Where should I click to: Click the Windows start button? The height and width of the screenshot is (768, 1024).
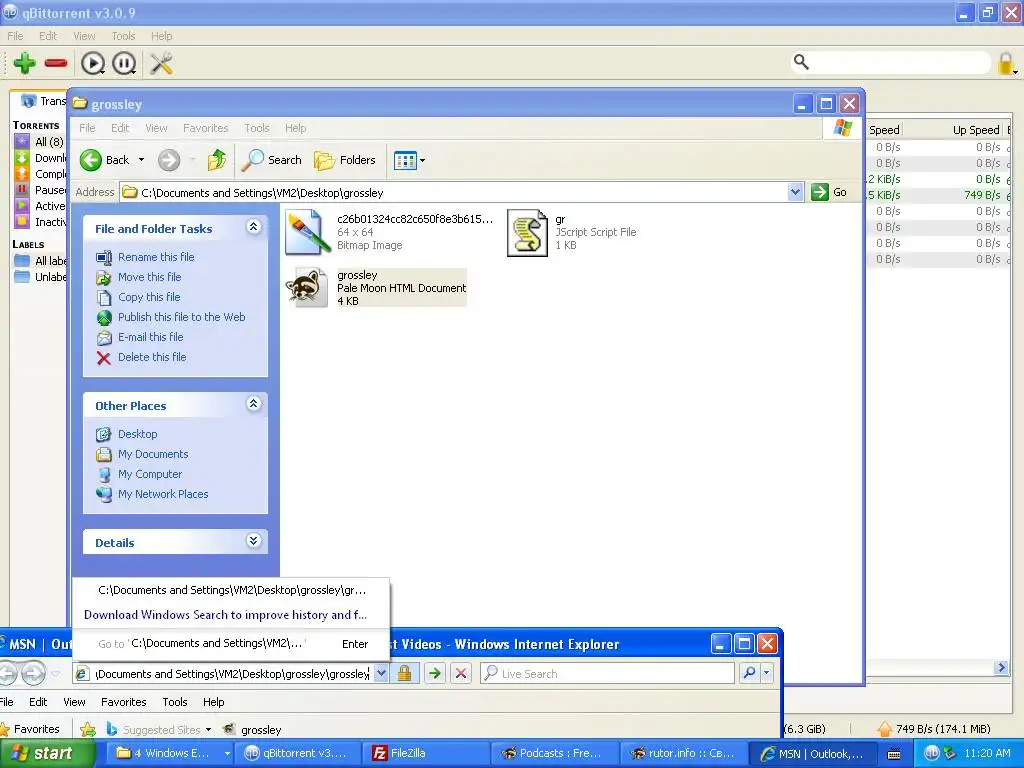pyautogui.click(x=48, y=754)
